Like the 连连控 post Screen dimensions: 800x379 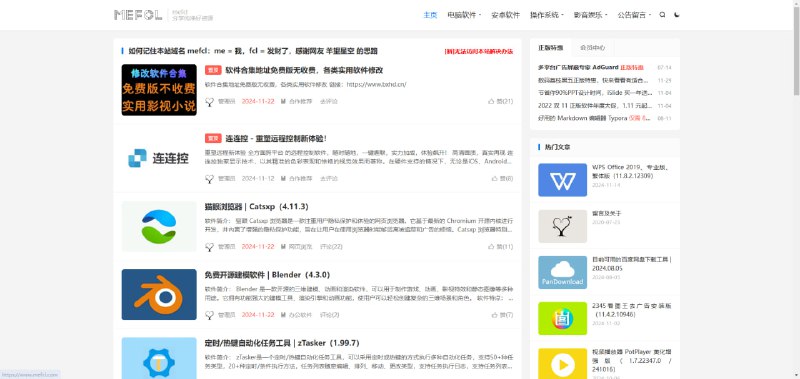point(502,179)
